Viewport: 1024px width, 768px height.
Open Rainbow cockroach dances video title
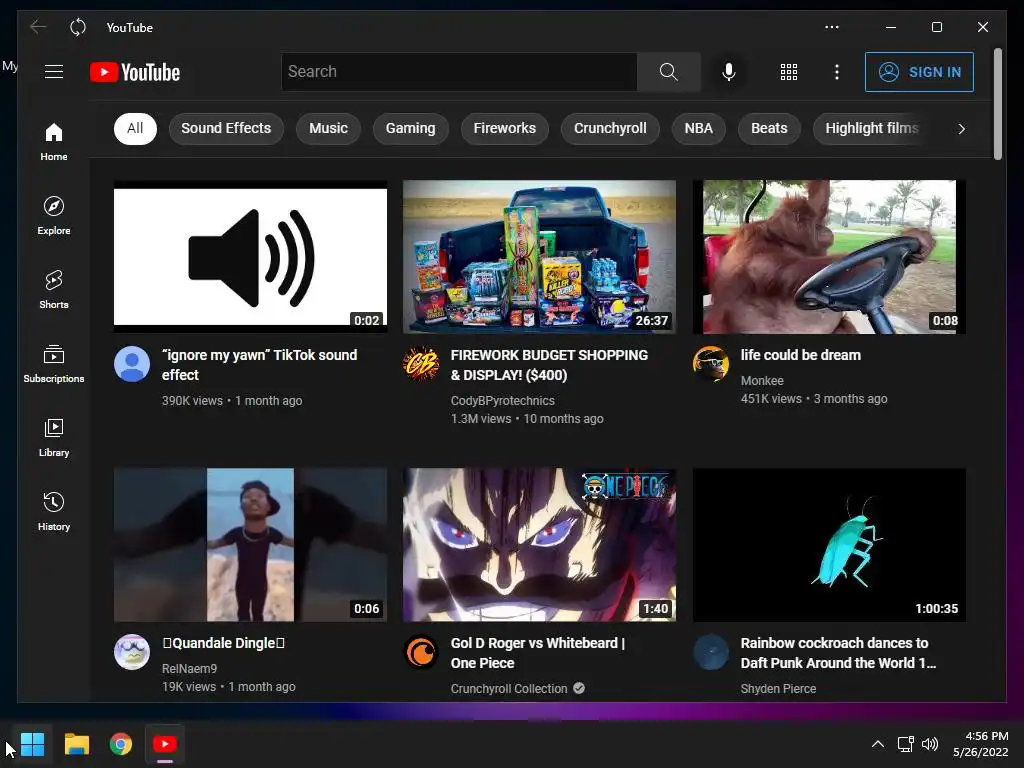click(838, 653)
